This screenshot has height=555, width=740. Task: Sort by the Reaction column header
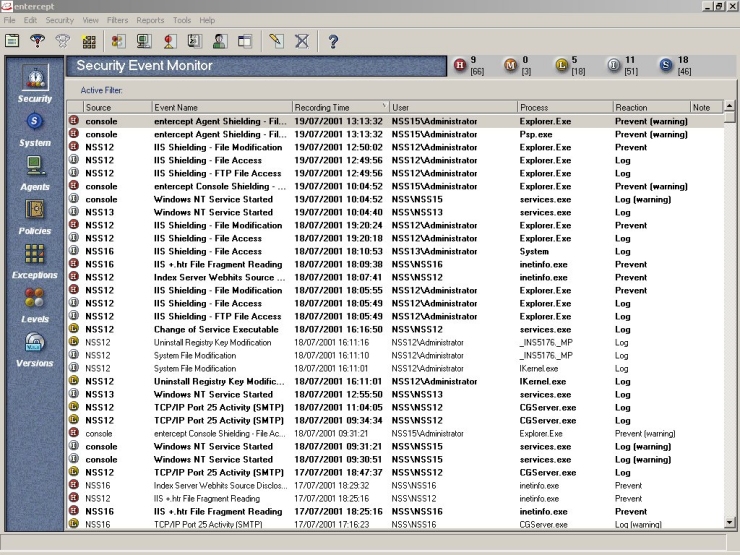(x=651, y=107)
